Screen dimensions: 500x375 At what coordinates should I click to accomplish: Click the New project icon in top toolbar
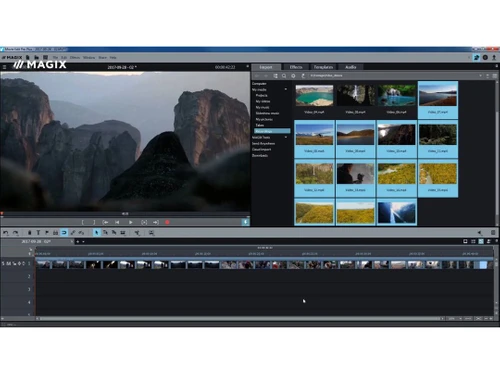pyautogui.click(x=28, y=57)
